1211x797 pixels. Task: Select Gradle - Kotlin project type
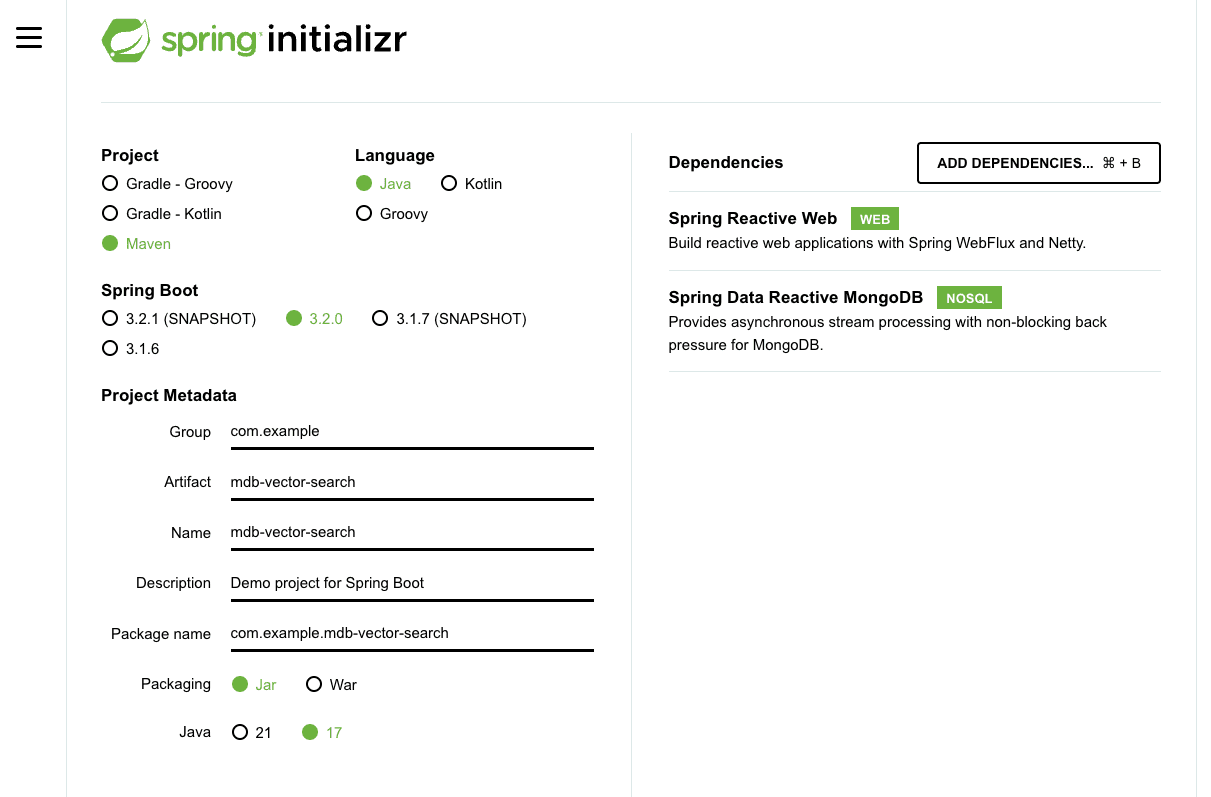pyautogui.click(x=110, y=214)
